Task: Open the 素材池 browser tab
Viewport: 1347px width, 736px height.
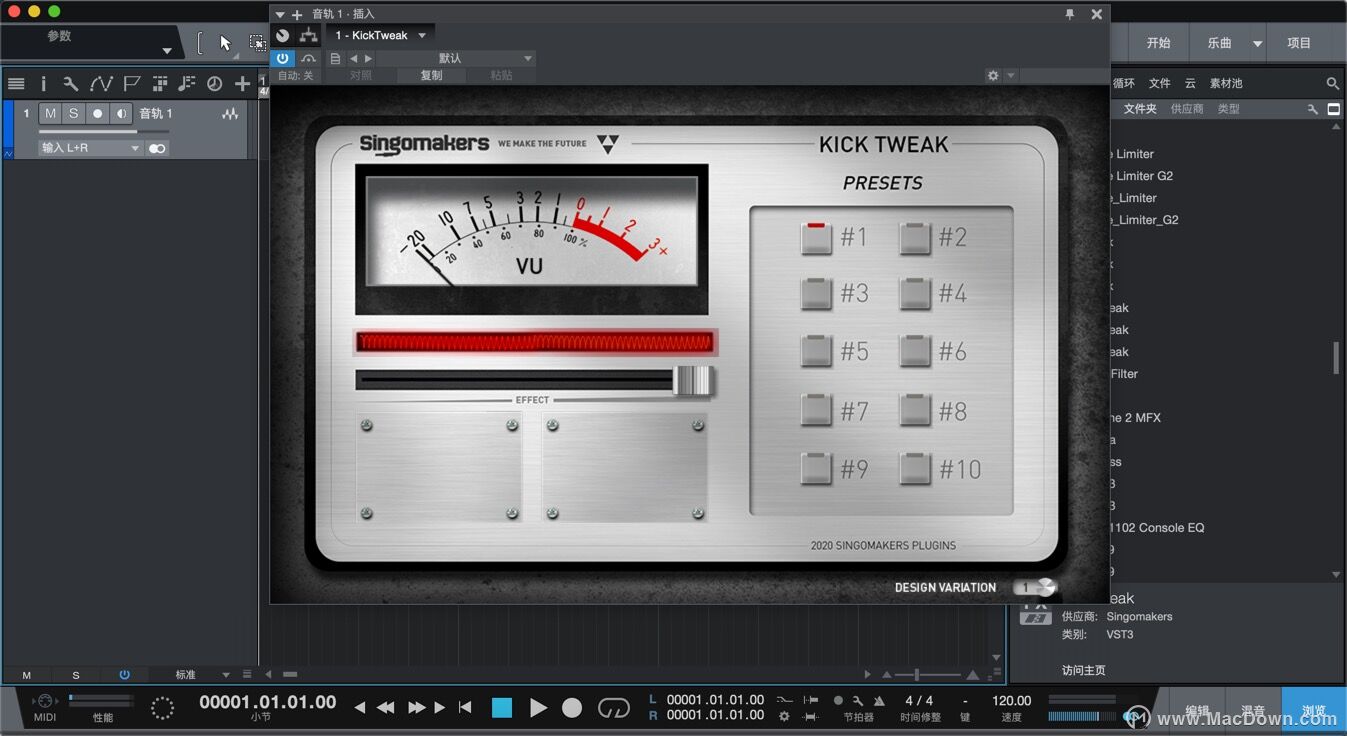Action: (1226, 83)
